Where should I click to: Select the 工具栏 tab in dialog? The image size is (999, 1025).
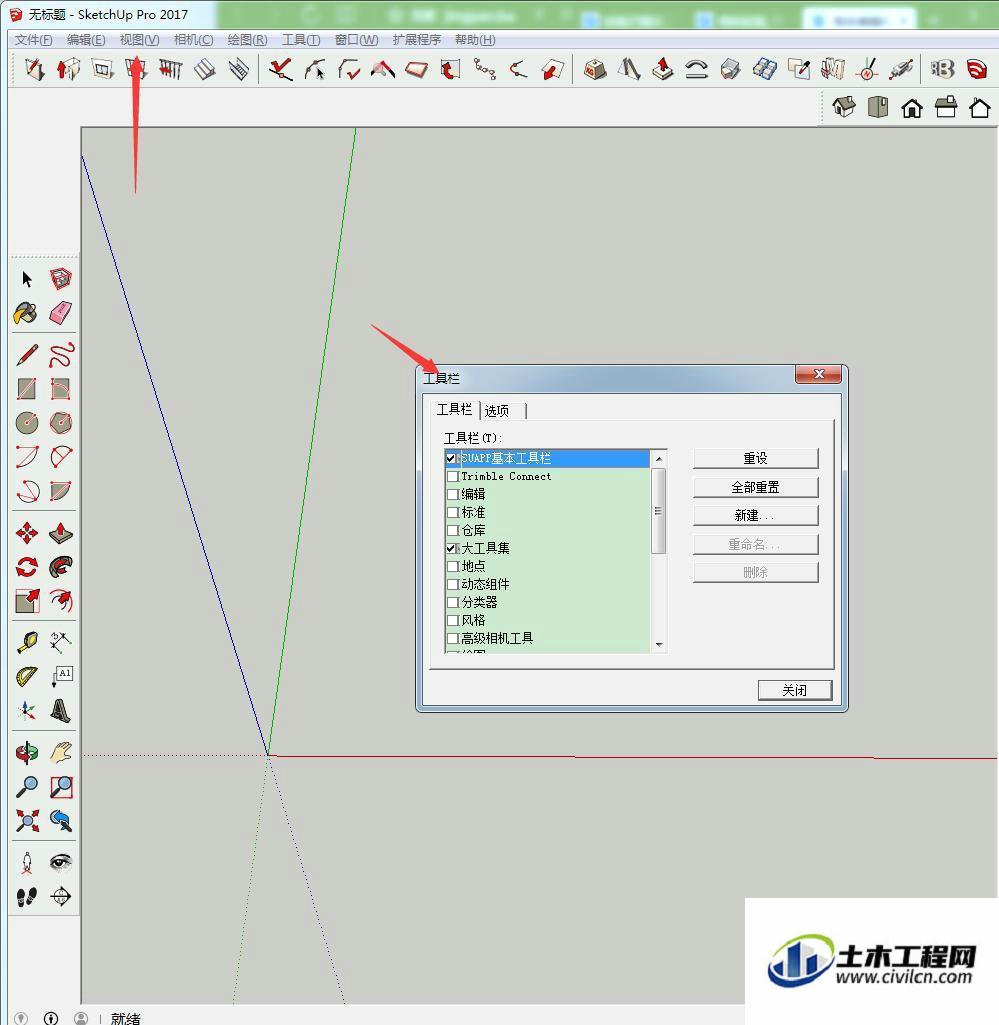pos(454,409)
